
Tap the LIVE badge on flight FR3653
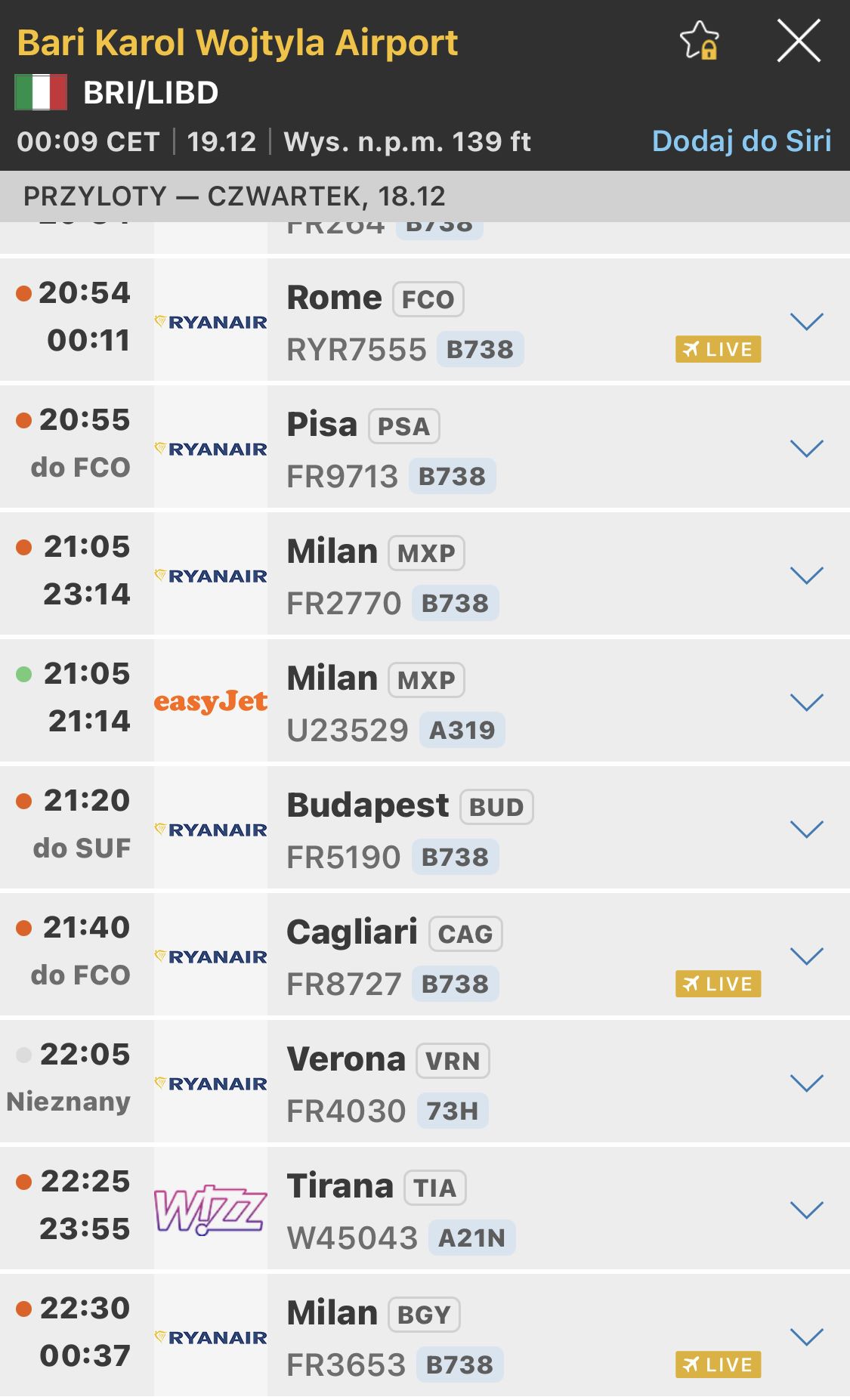718,1365
